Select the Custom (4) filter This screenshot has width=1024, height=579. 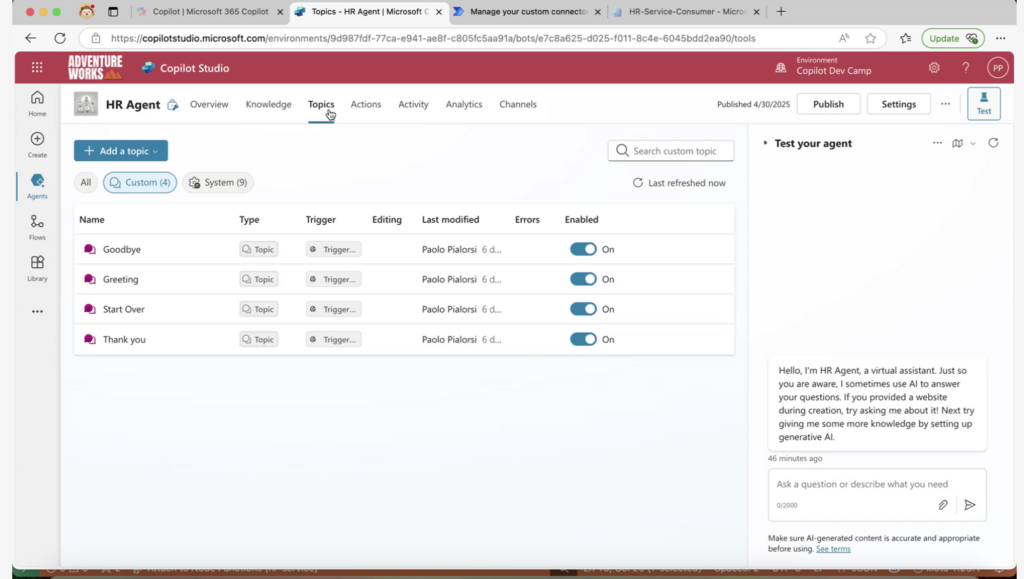coord(140,182)
